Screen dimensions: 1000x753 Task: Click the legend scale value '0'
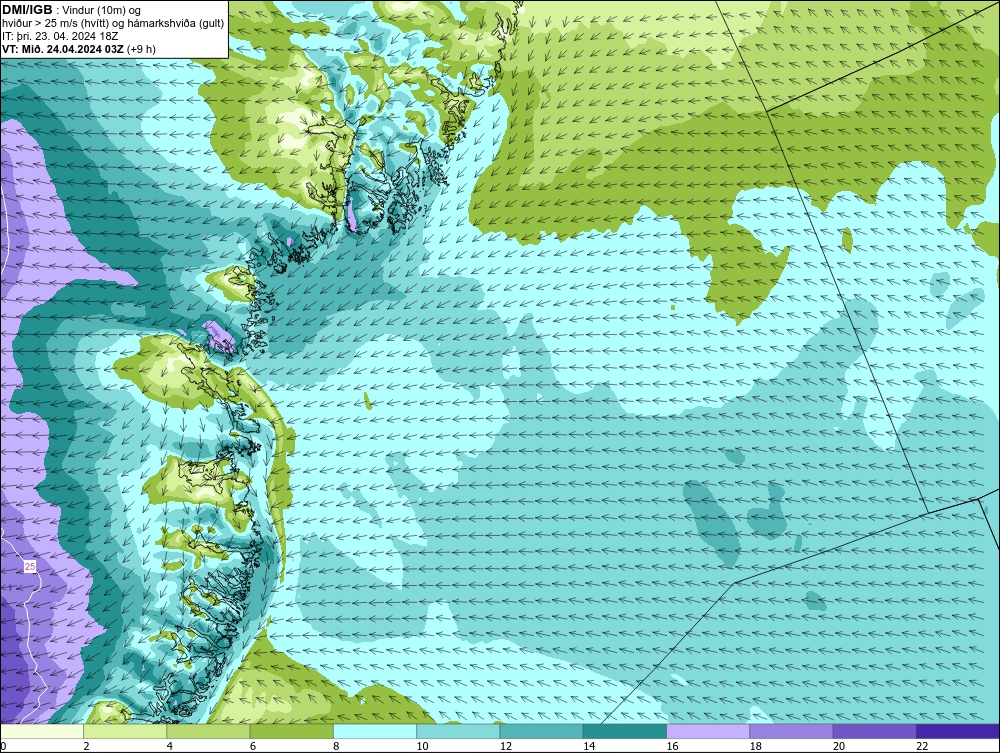coord(3,746)
